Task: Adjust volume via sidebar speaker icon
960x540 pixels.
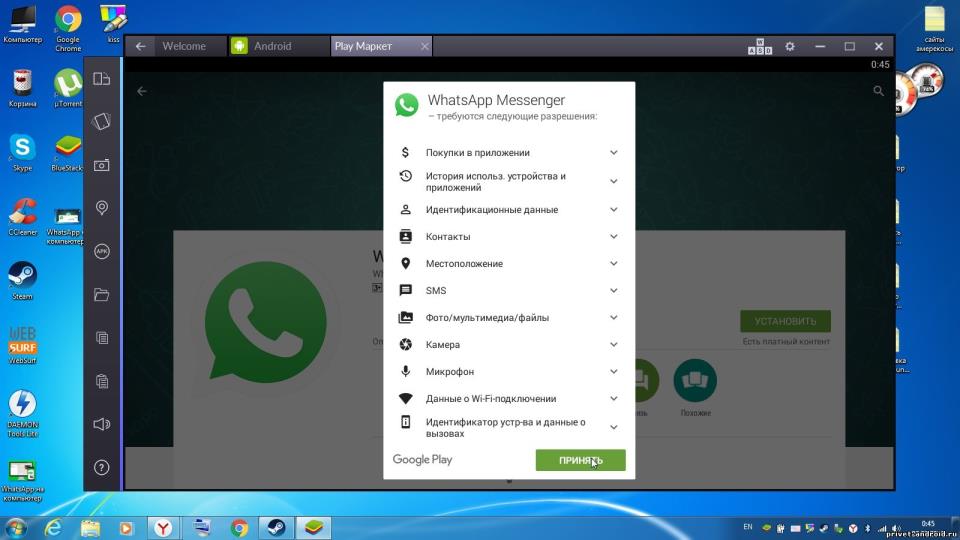Action: [102, 424]
